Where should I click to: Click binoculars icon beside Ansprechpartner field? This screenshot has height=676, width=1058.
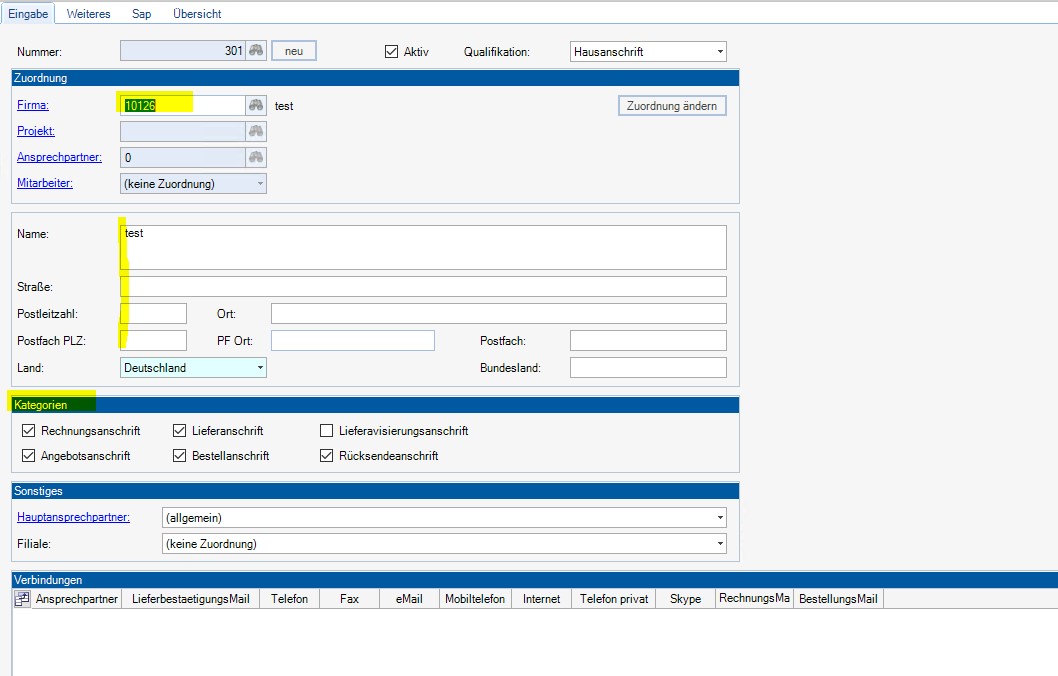tap(256, 157)
